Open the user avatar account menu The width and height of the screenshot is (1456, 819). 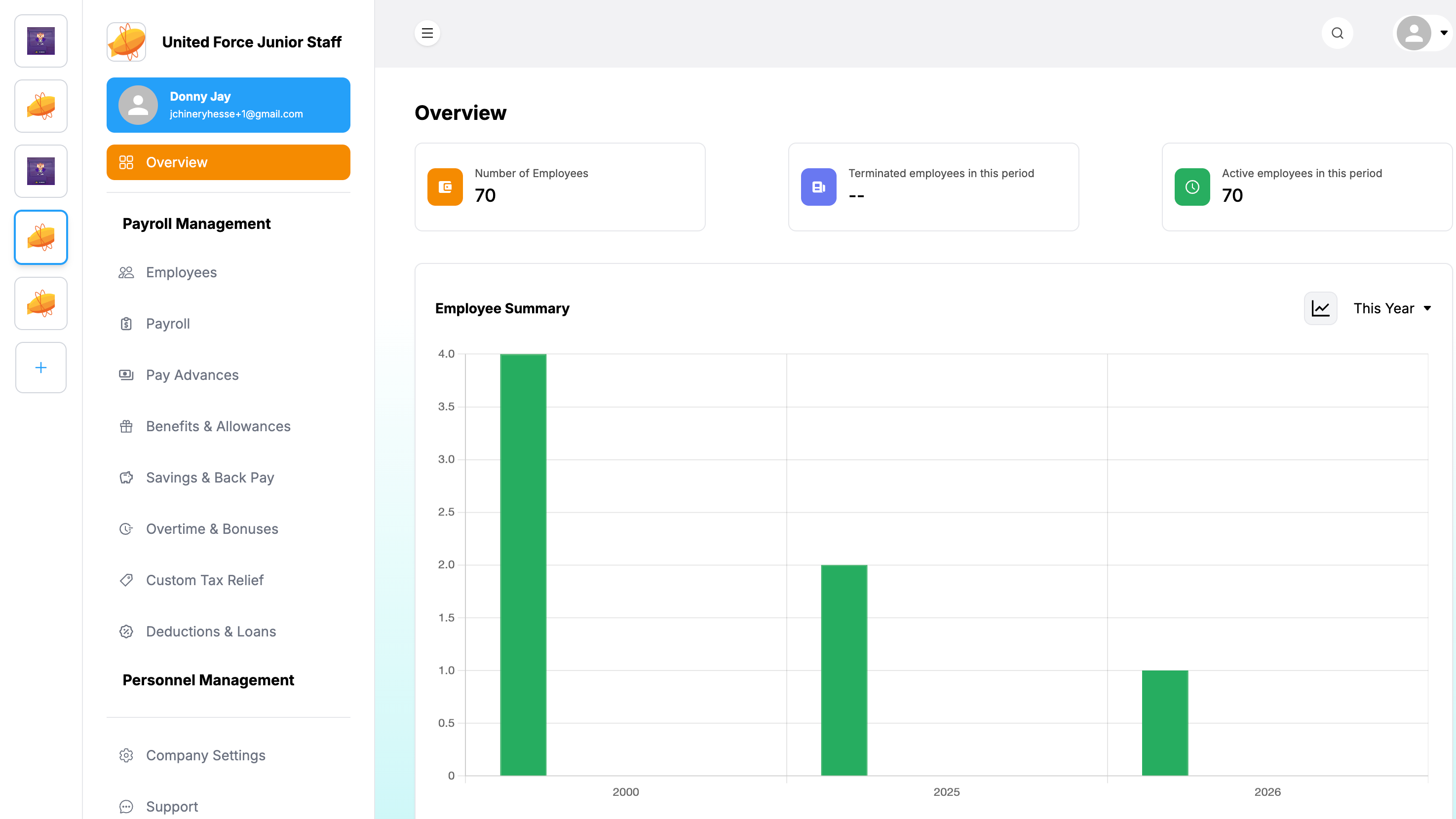[x=1422, y=34]
